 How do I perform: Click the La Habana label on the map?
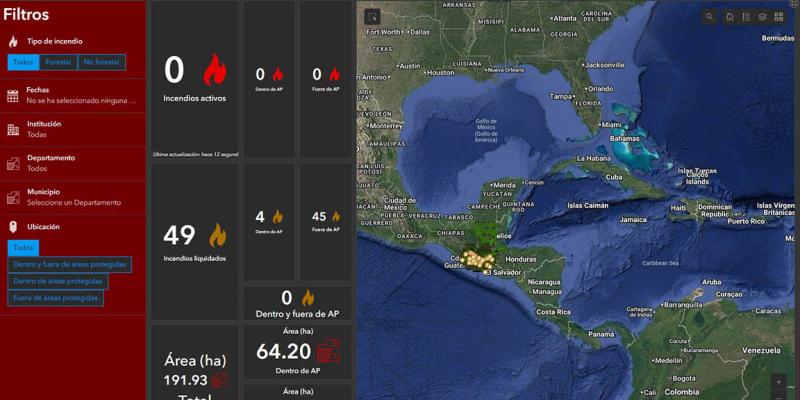592,159
